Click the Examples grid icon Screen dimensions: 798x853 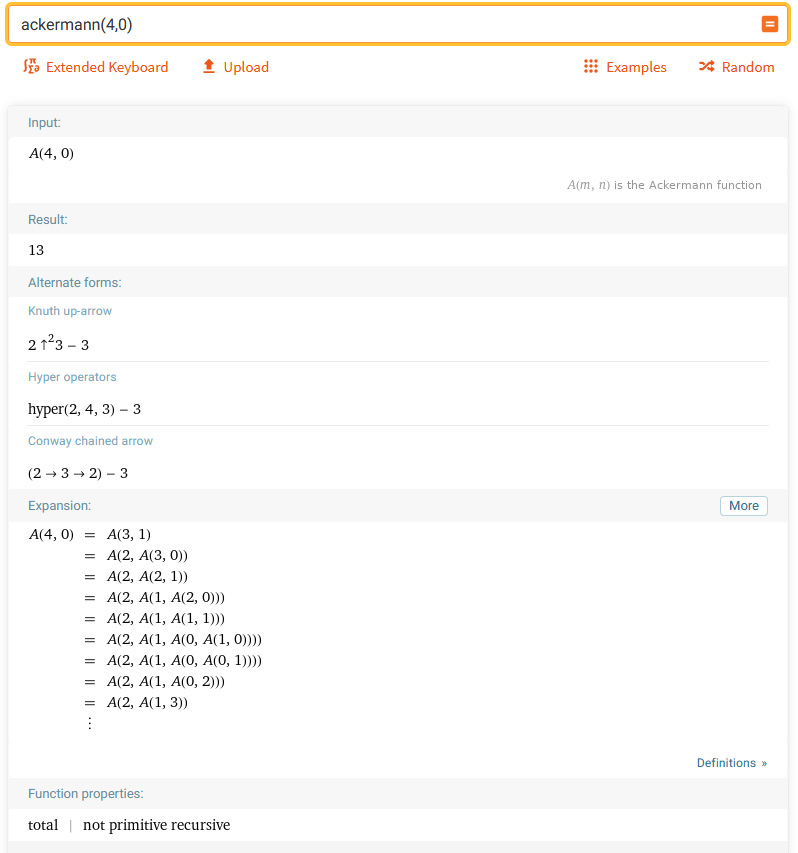(590, 67)
